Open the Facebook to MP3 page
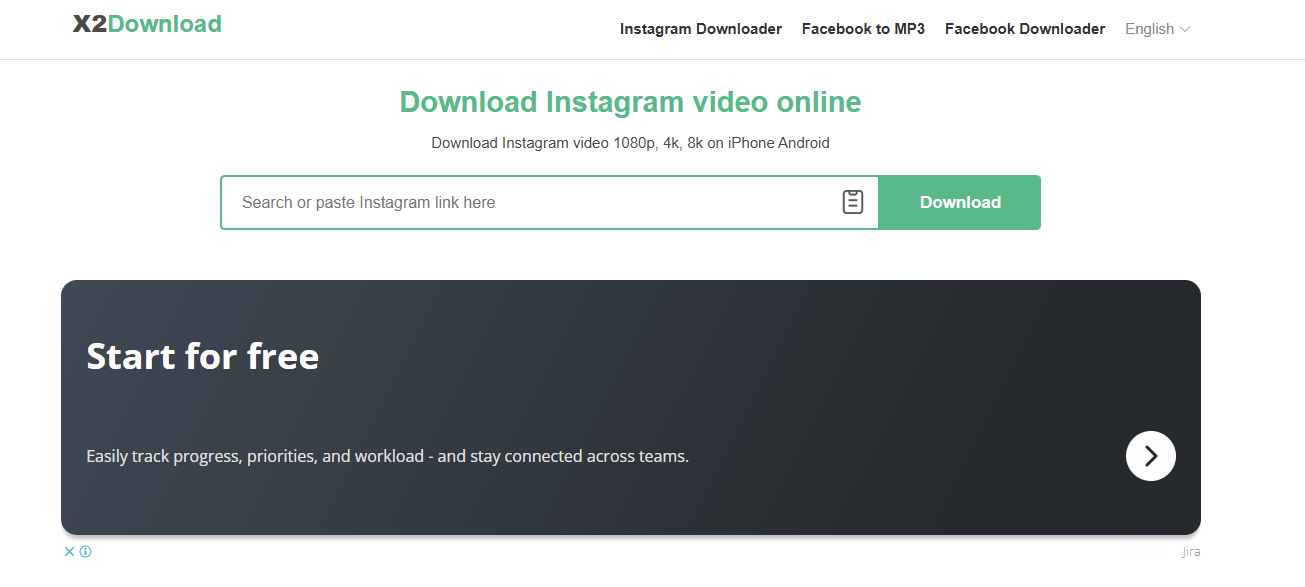Image resolution: width=1305 pixels, height=587 pixels. [863, 29]
